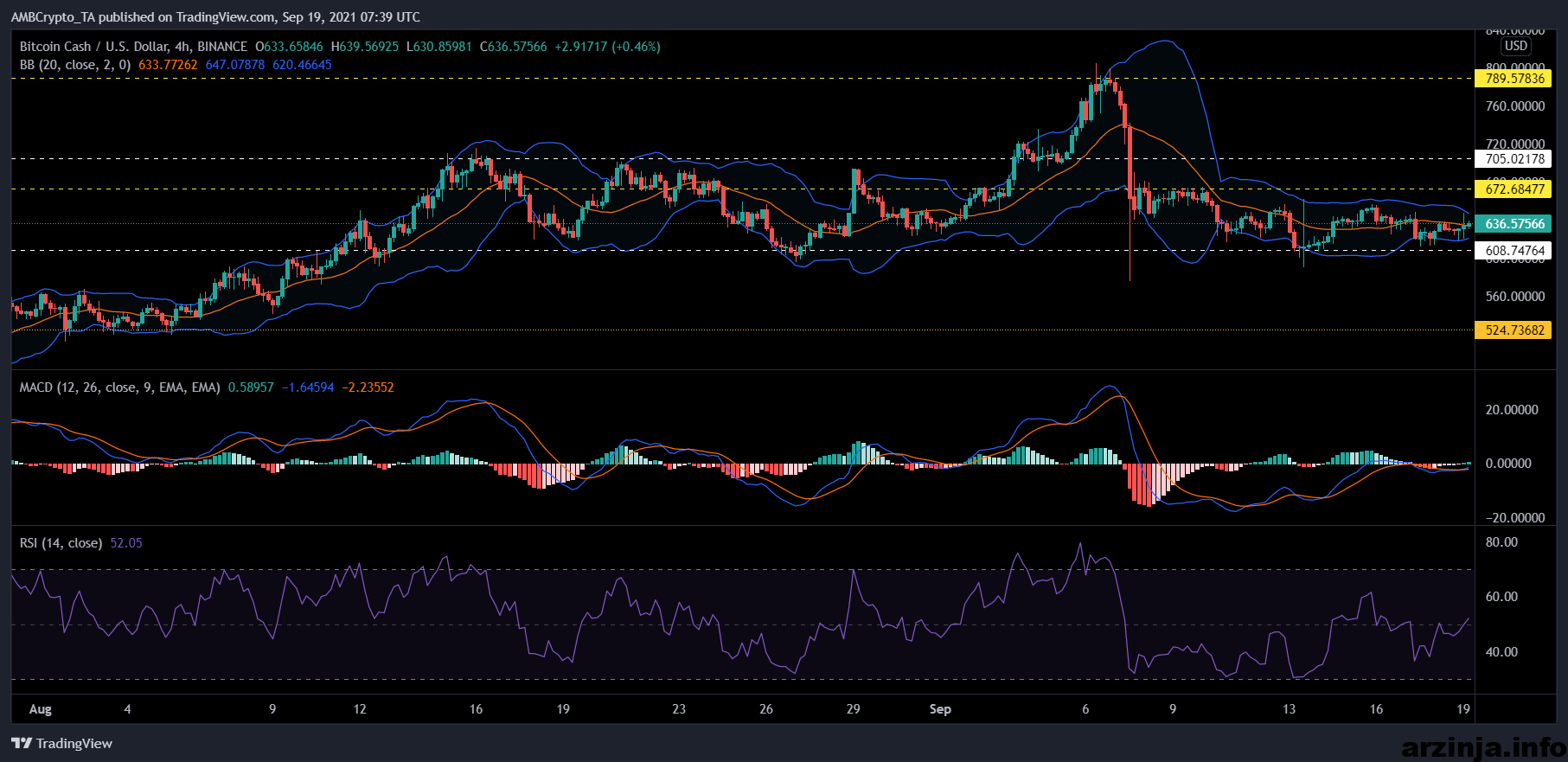The image size is (1568, 762).
Task: Click the September 9 date label on the time axis
Action: [1173, 709]
